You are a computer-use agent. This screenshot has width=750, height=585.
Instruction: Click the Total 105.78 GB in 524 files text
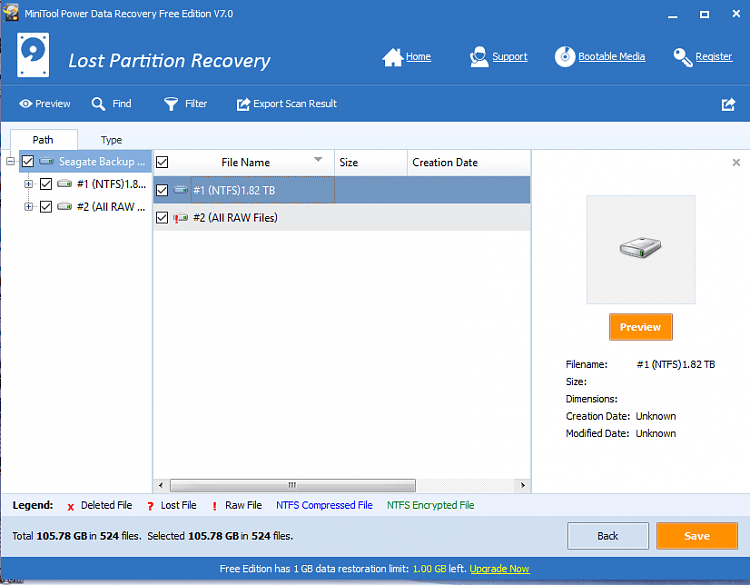tap(77, 536)
